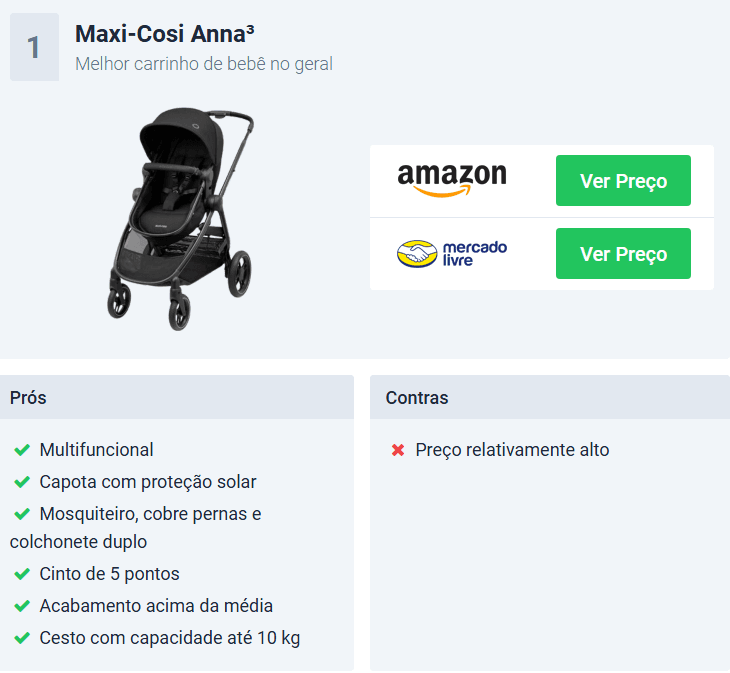Image resolution: width=730 pixels, height=673 pixels.
Task: Click the checkmark beside Capota com proteção solar
Action: 22,482
